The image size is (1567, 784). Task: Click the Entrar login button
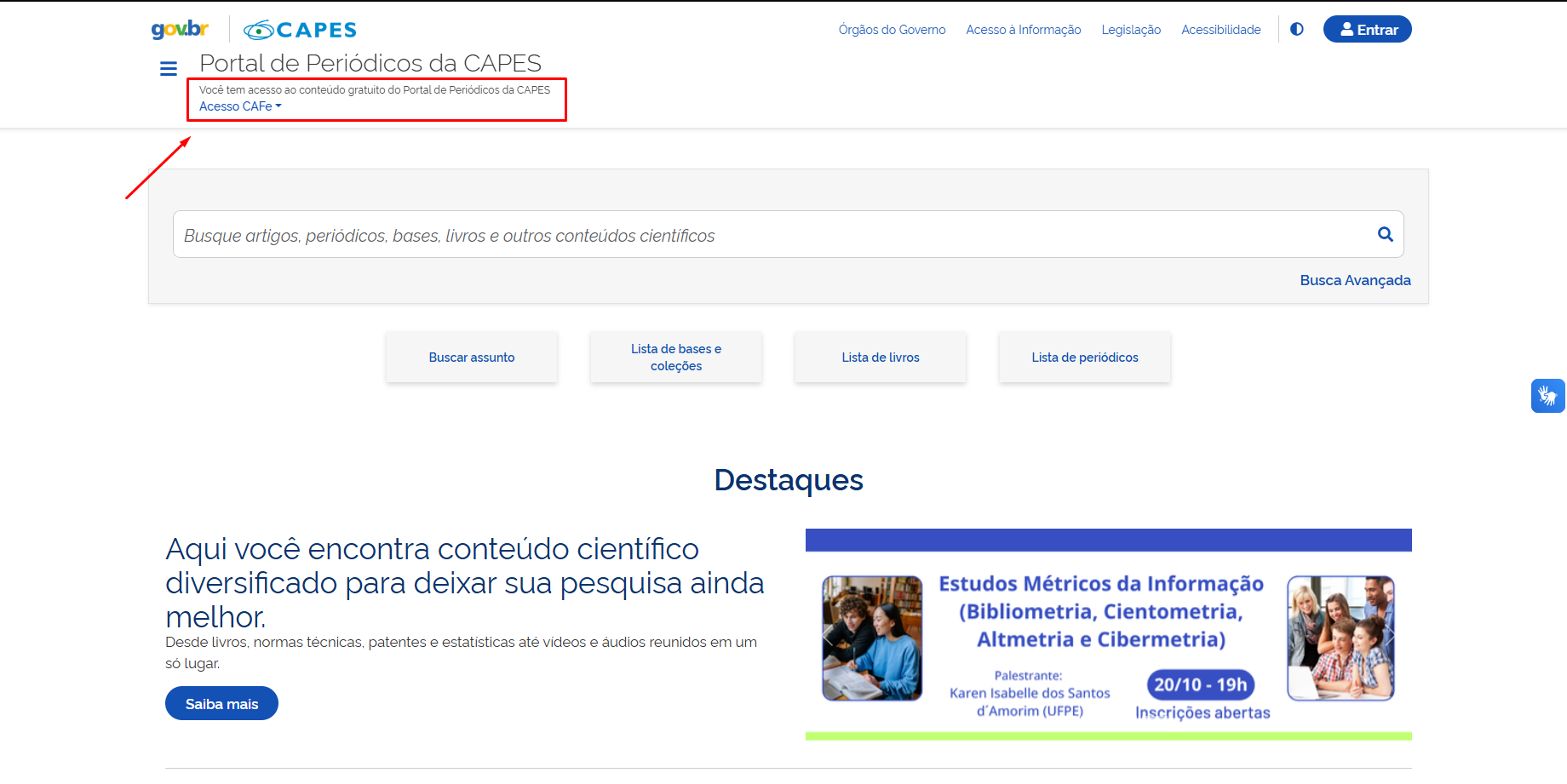tap(1368, 29)
